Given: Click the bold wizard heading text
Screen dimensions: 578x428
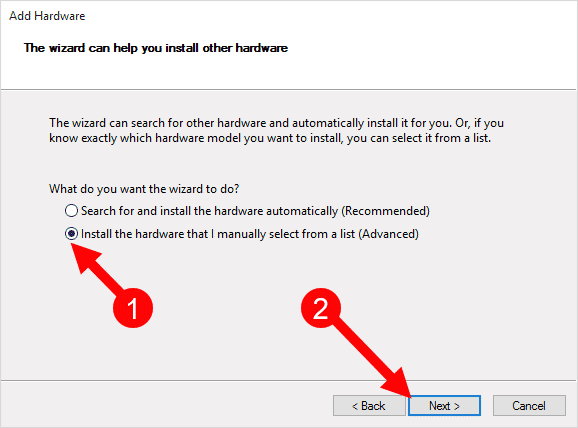Looking at the screenshot, I should pos(156,48).
